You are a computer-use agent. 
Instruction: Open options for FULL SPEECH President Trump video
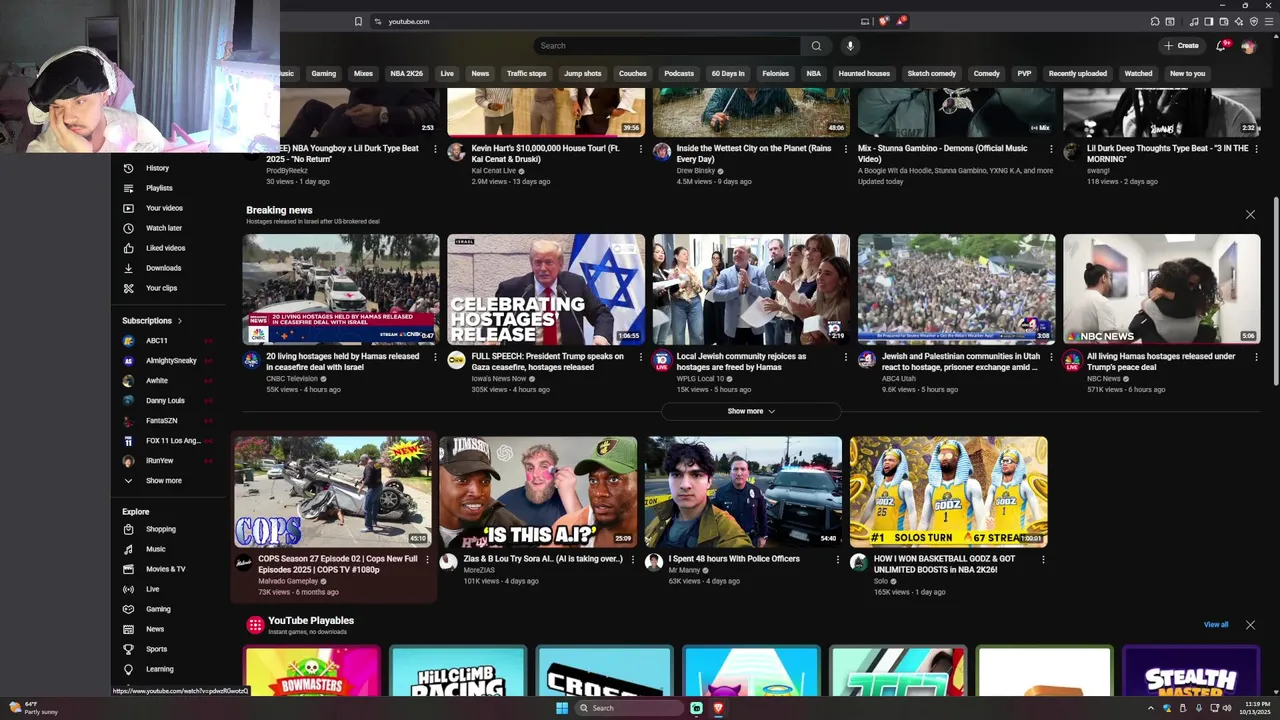click(x=640, y=357)
